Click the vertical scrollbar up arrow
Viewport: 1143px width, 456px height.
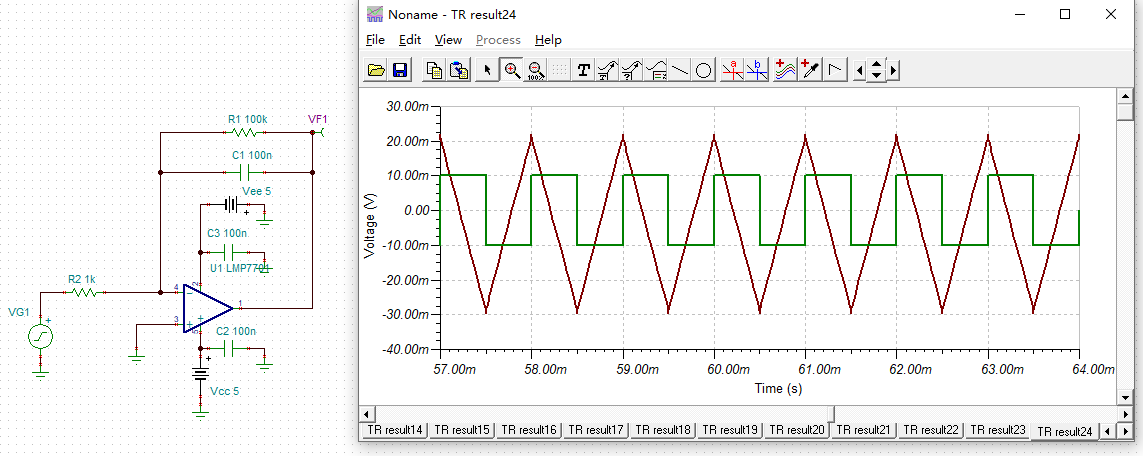tap(1126, 95)
